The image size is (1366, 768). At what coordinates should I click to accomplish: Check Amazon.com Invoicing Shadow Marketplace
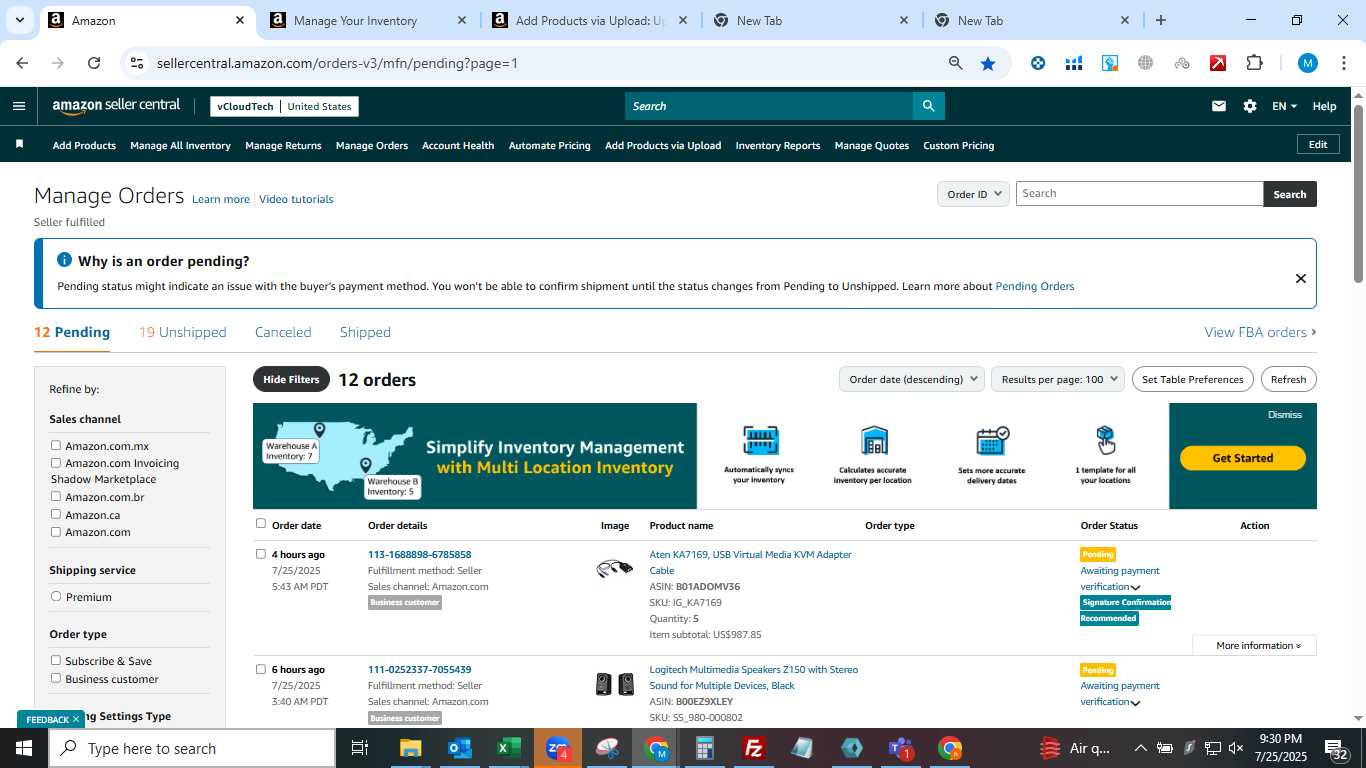(56, 462)
